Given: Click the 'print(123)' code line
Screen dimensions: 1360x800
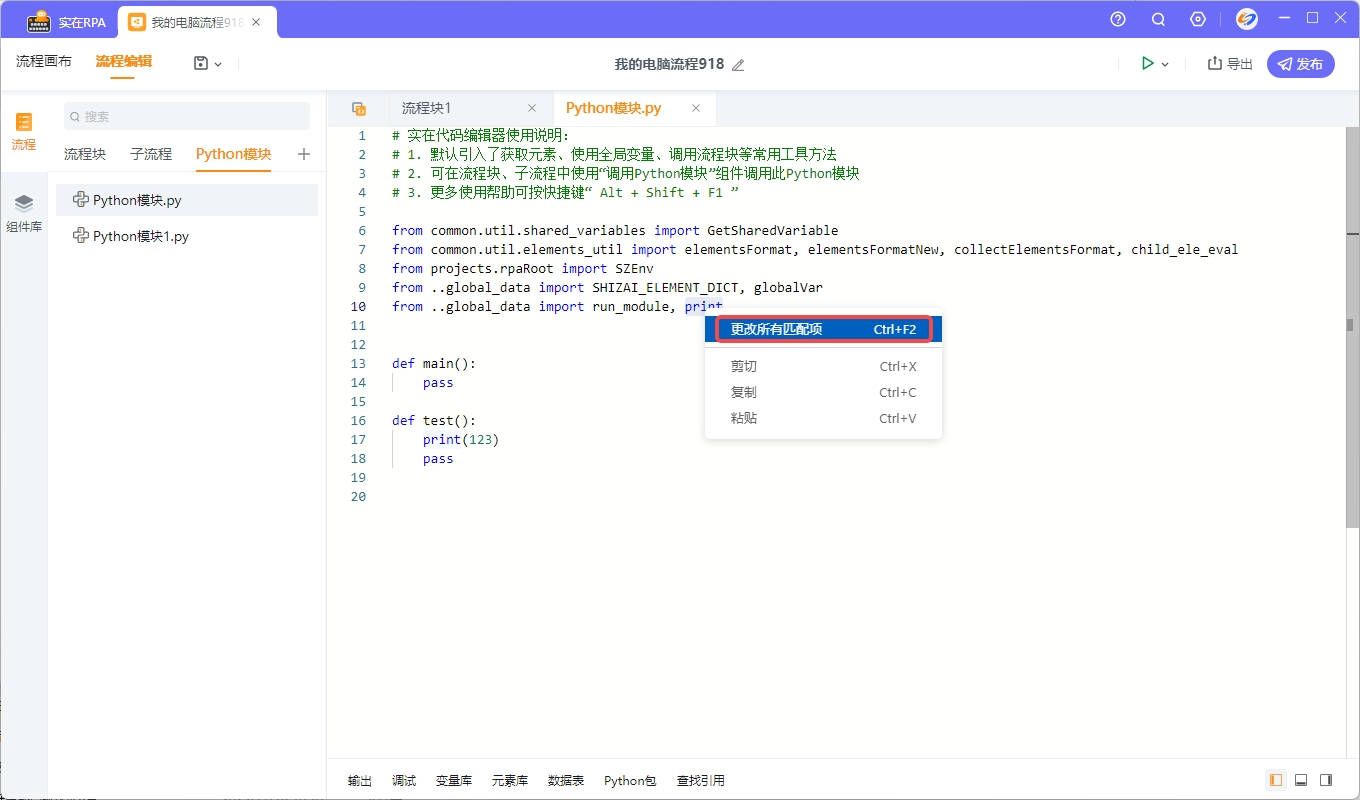Looking at the screenshot, I should pyautogui.click(x=461, y=440).
